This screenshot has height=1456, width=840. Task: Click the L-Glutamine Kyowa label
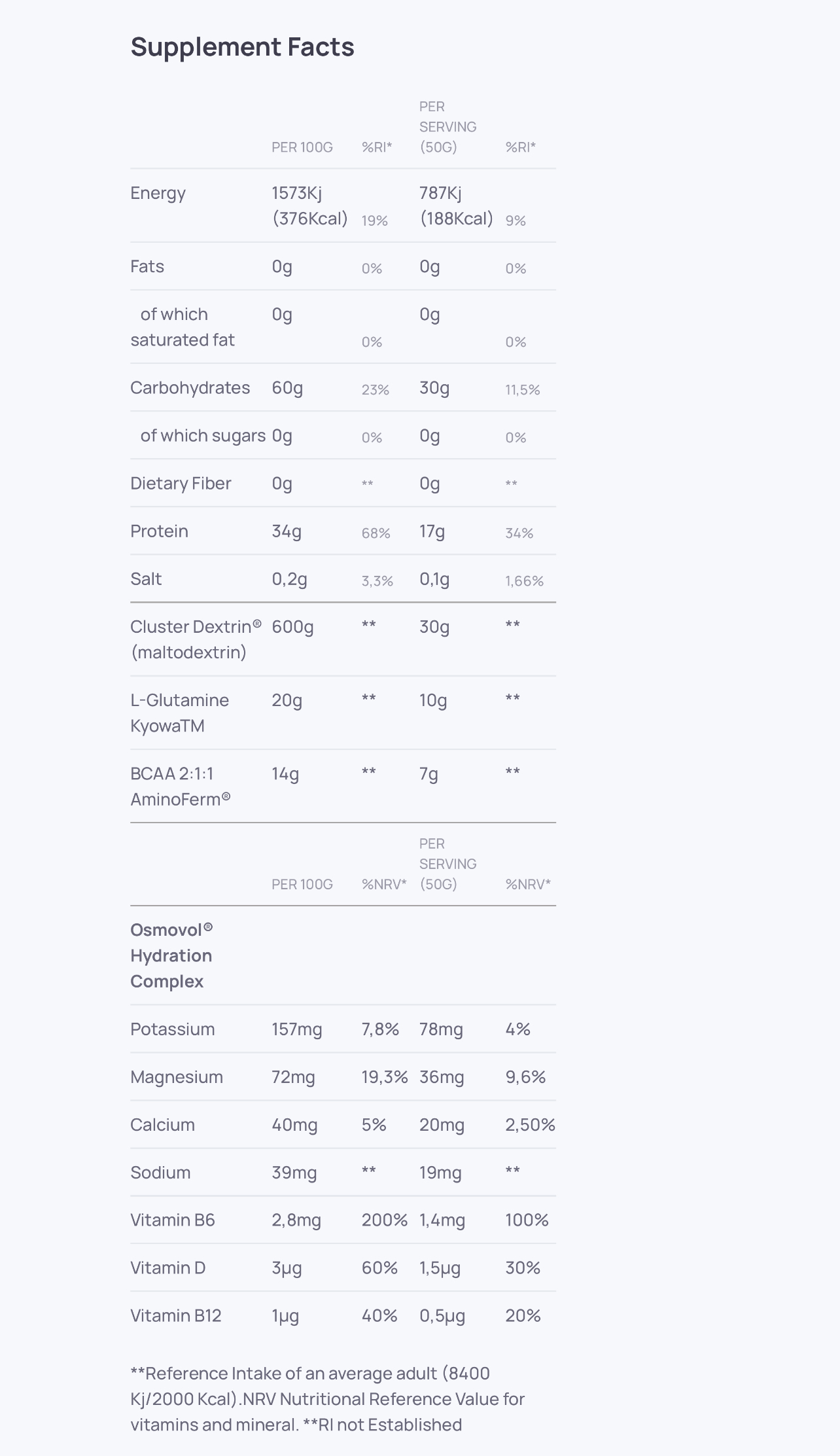(179, 713)
